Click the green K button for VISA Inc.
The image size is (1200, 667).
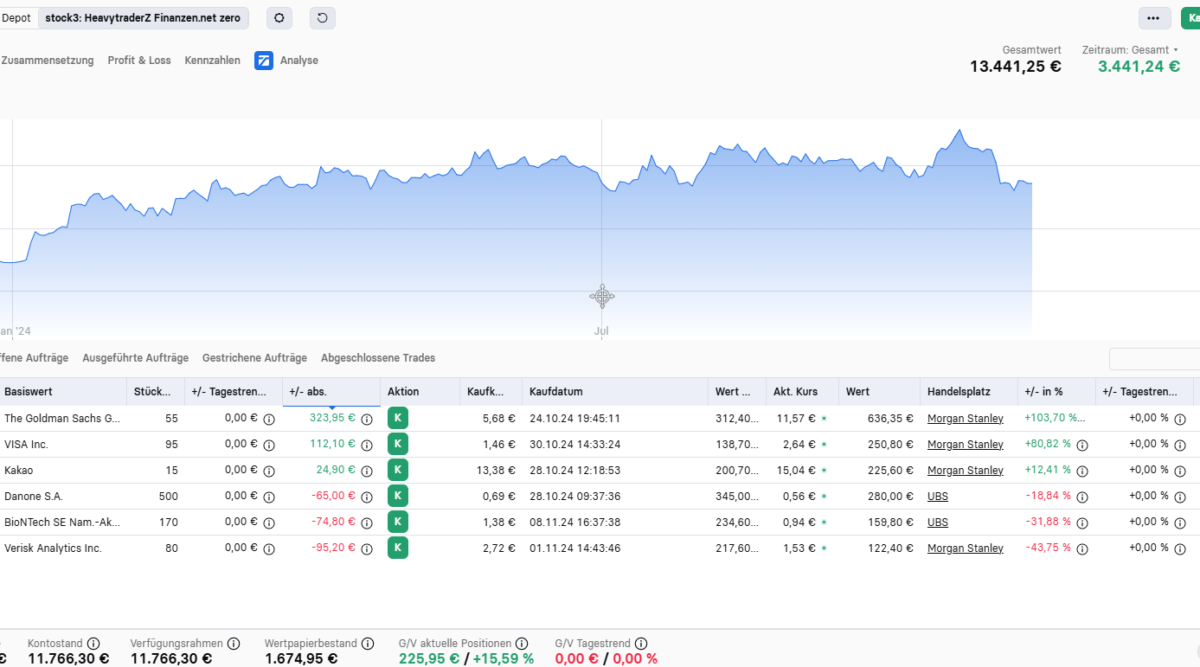click(398, 444)
